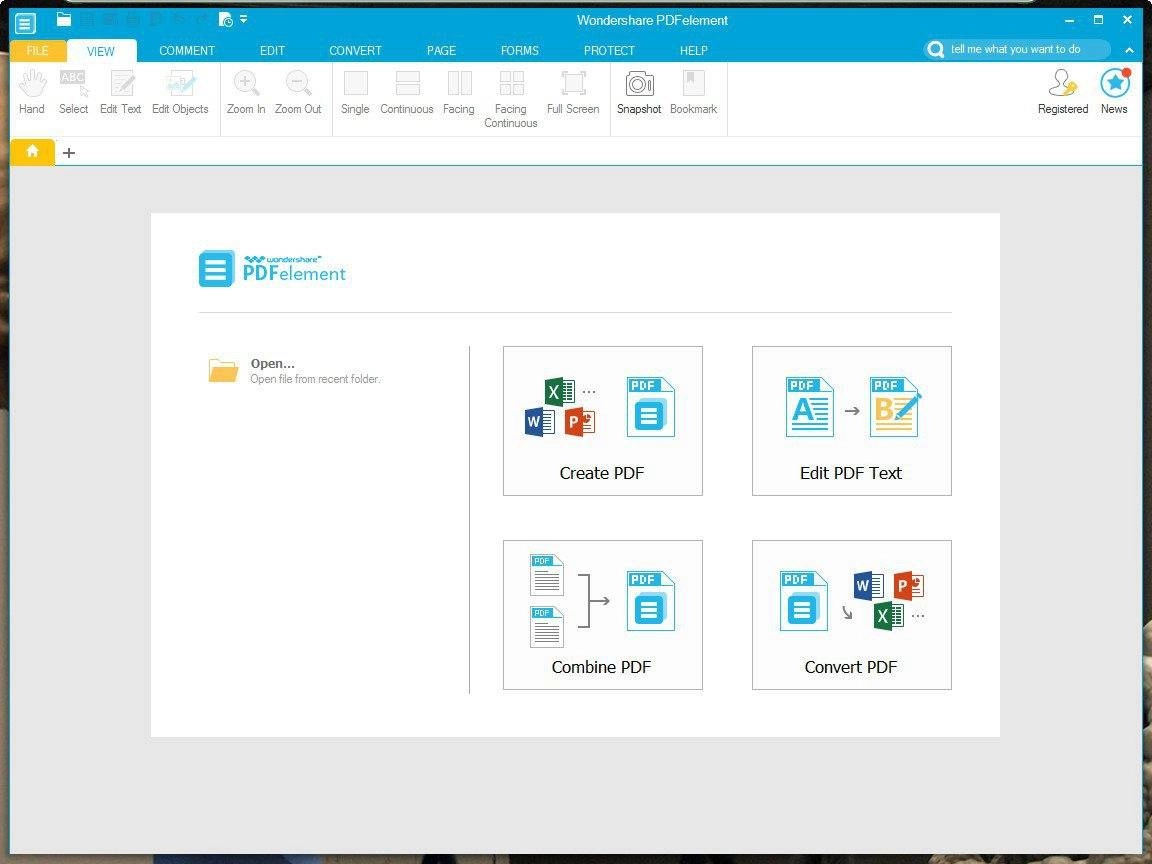Maximize the PDFelement window
1152x864 pixels.
1098,20
